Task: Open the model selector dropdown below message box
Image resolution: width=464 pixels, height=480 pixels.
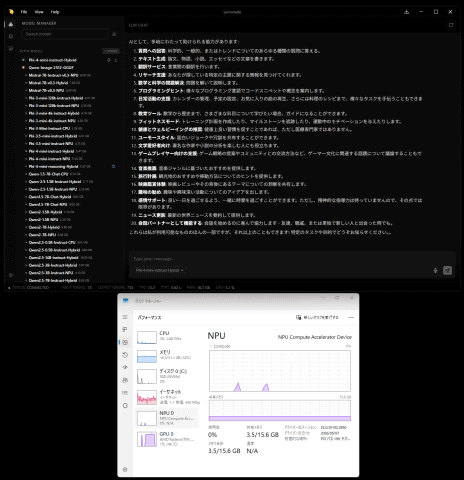Action: pos(159,270)
